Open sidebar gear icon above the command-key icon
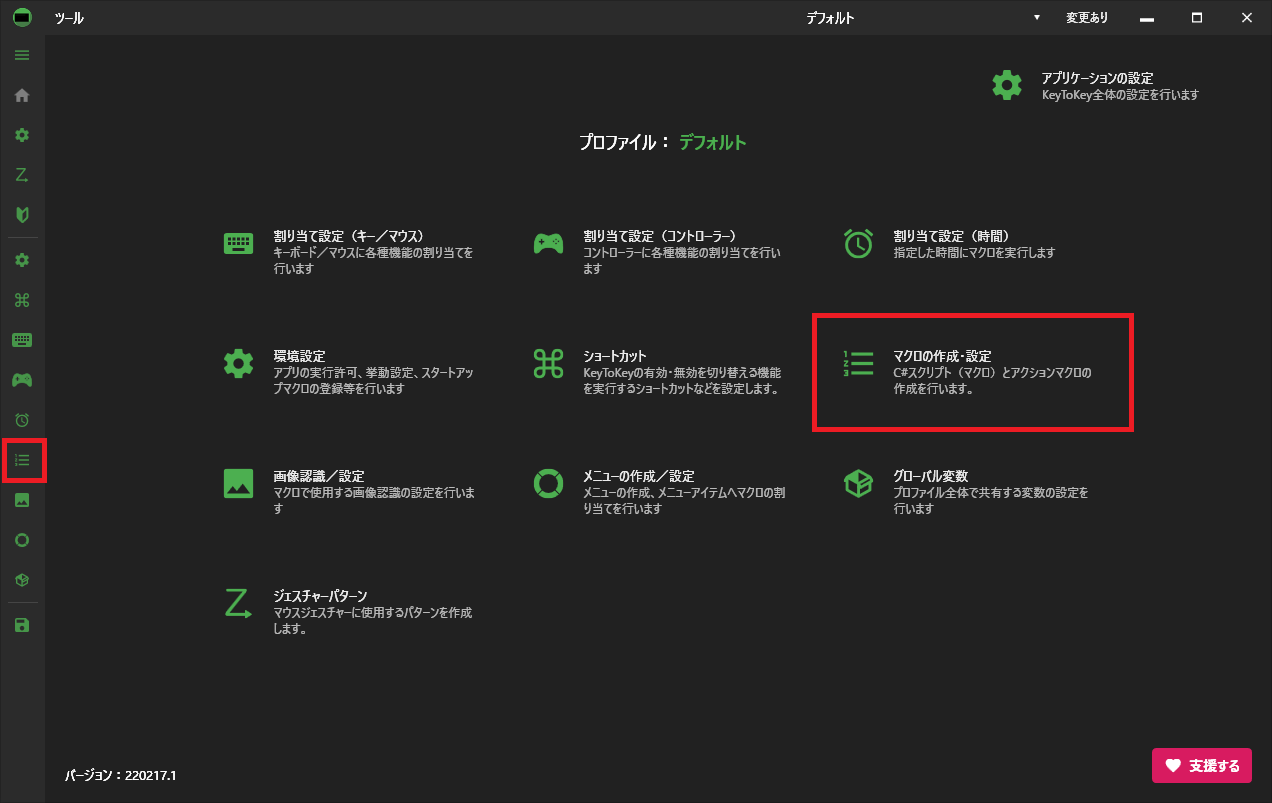Image resolution: width=1272 pixels, height=803 pixels. click(22, 260)
